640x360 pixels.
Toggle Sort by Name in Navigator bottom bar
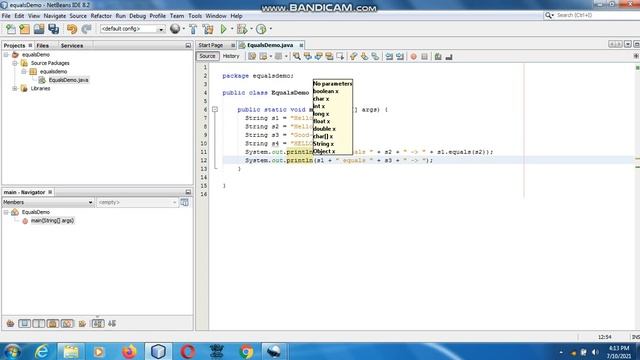tap(98, 324)
